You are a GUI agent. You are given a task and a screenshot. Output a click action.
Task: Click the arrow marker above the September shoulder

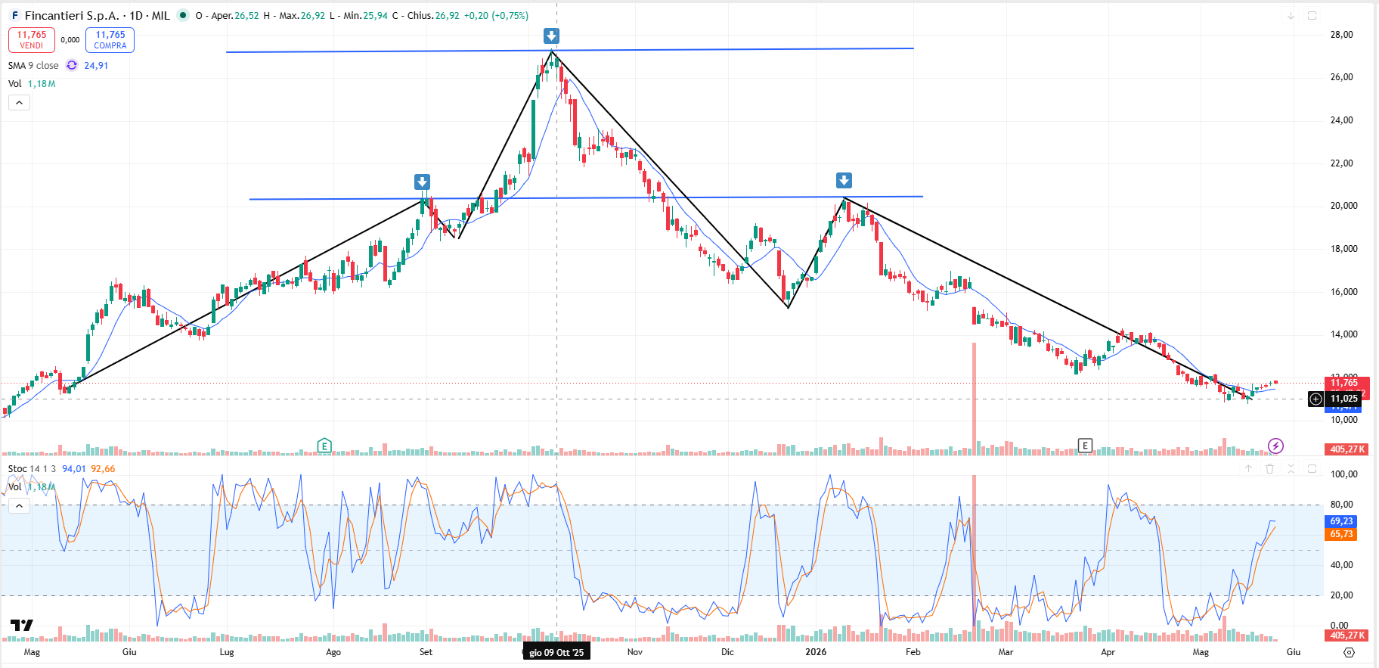423,182
